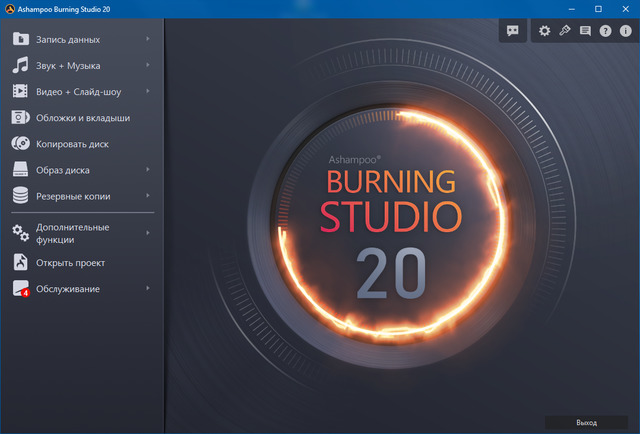Viewport: 640px width, 434px height.
Task: Close the Ashampoo Burning Studio window
Action: pos(626,8)
